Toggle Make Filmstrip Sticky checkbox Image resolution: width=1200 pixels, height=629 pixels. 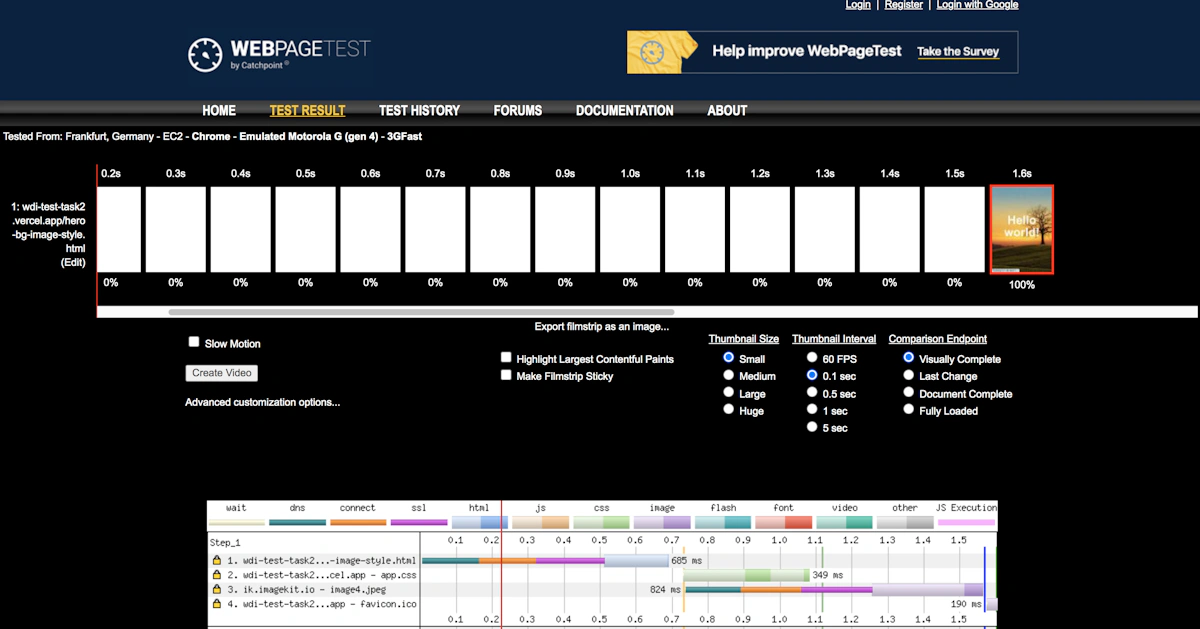507,376
